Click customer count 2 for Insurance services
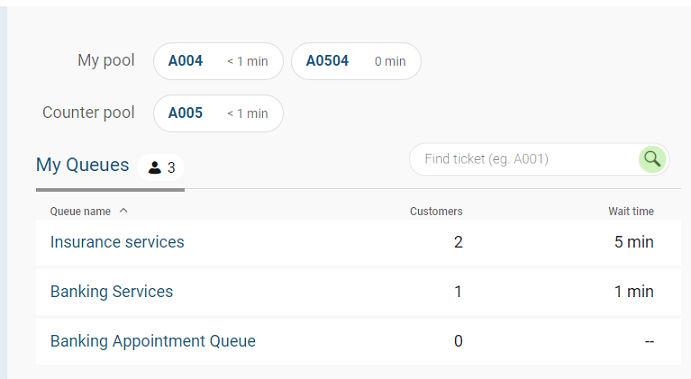 458,242
